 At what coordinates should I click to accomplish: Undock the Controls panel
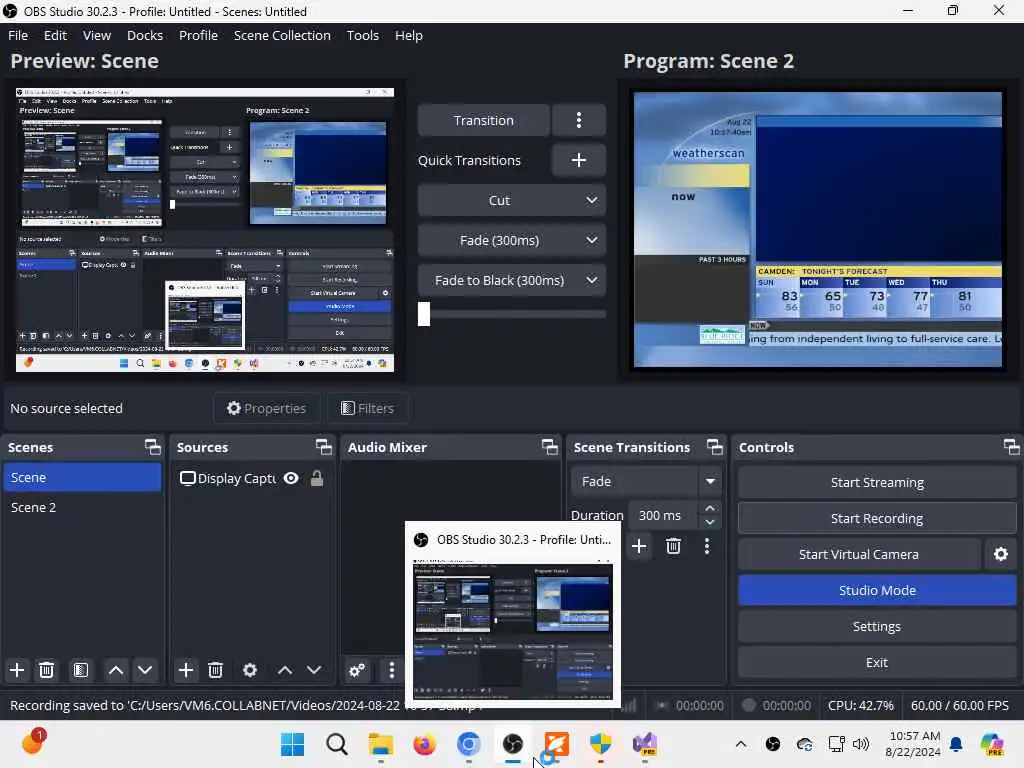1011,447
